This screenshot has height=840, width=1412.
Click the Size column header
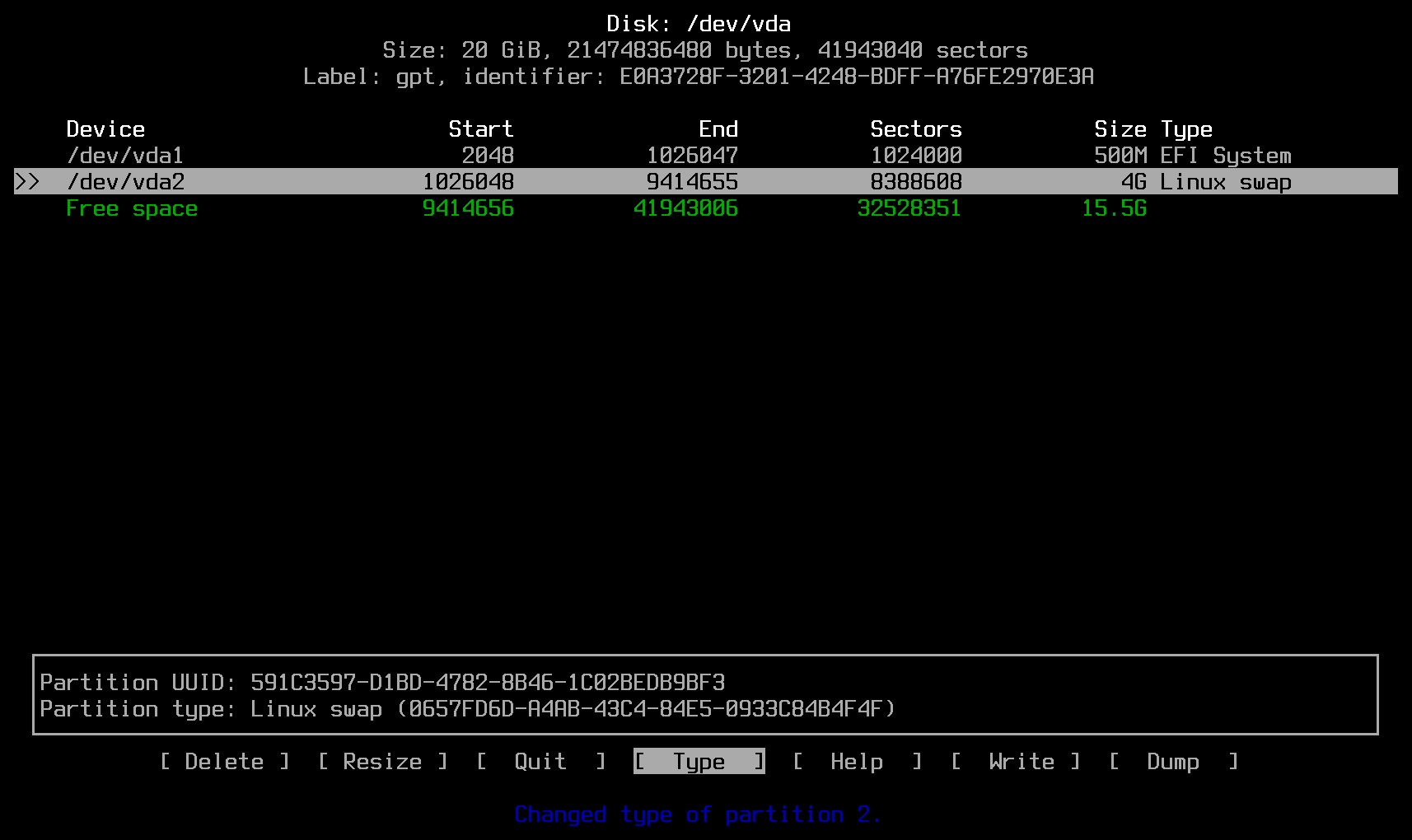[1120, 129]
